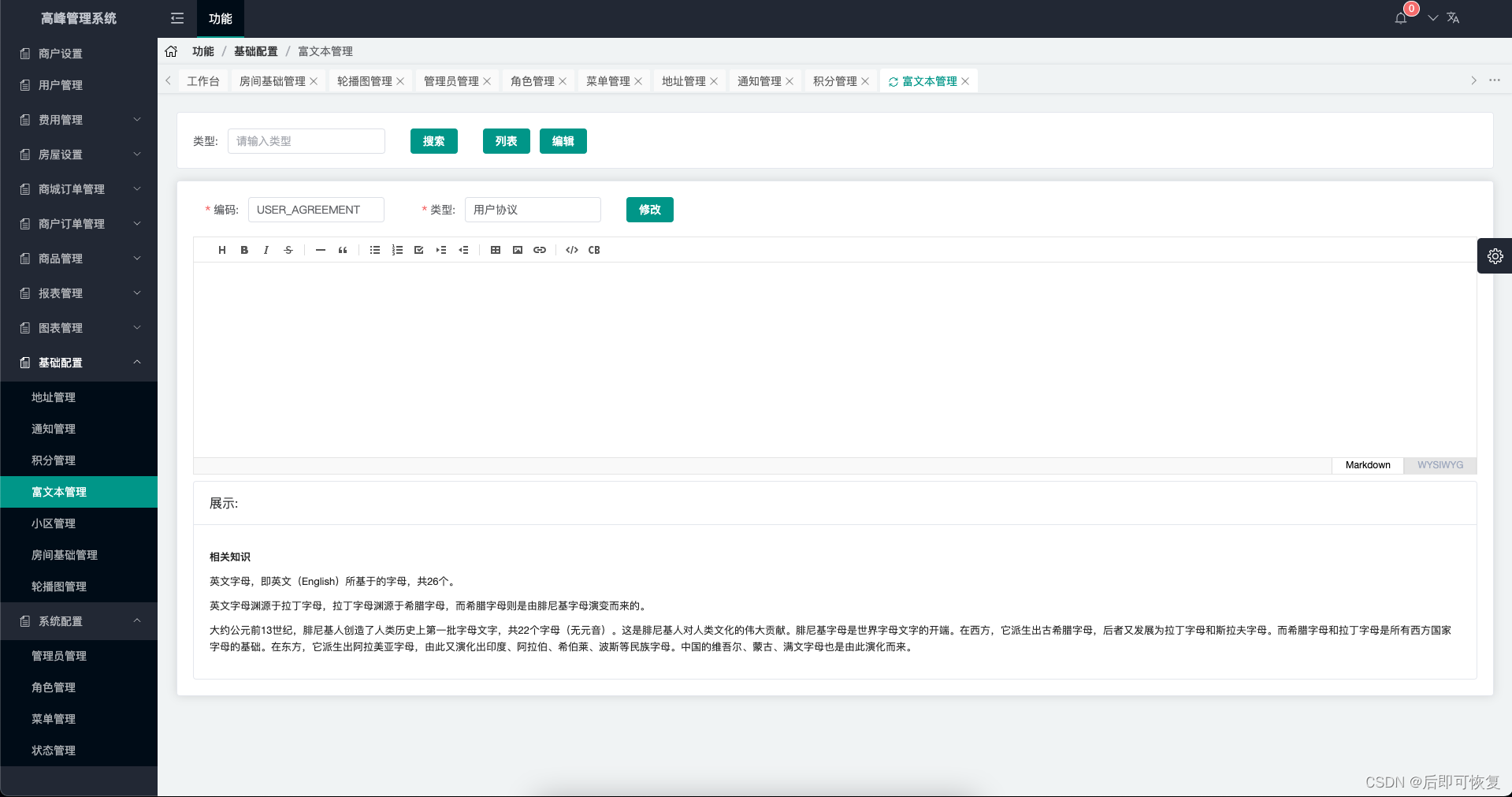Screen dimensions: 1512x797
Task: Toggle bold formatting in the editor
Action: (244, 250)
